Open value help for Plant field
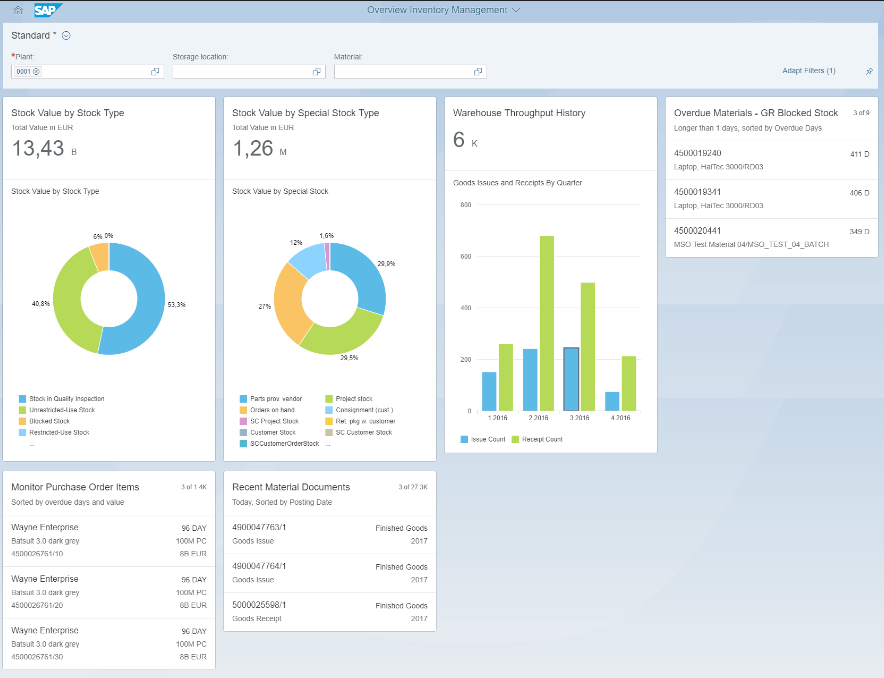 pyautogui.click(x=155, y=72)
